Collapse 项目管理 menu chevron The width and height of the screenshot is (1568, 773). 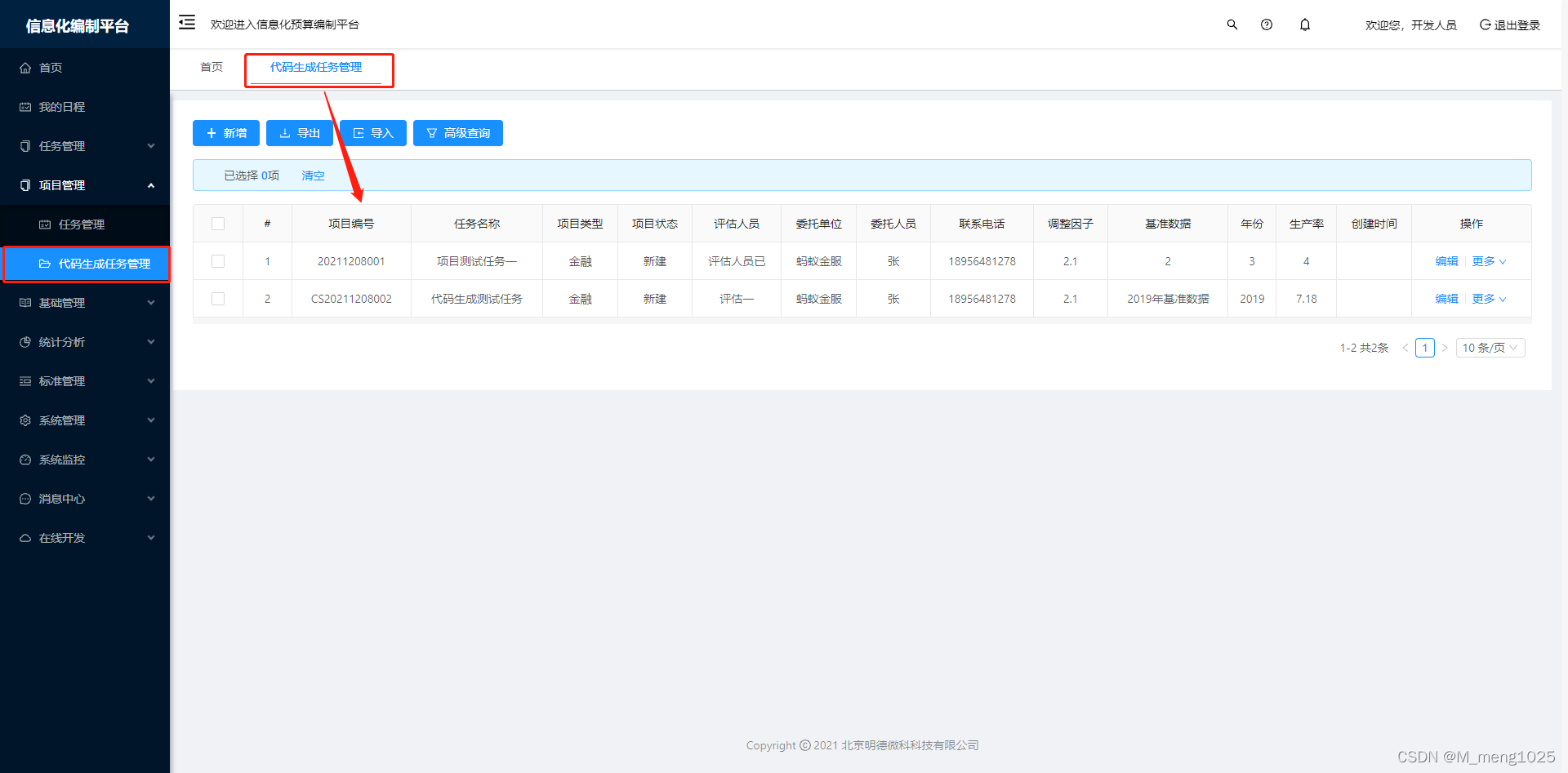[x=151, y=185]
